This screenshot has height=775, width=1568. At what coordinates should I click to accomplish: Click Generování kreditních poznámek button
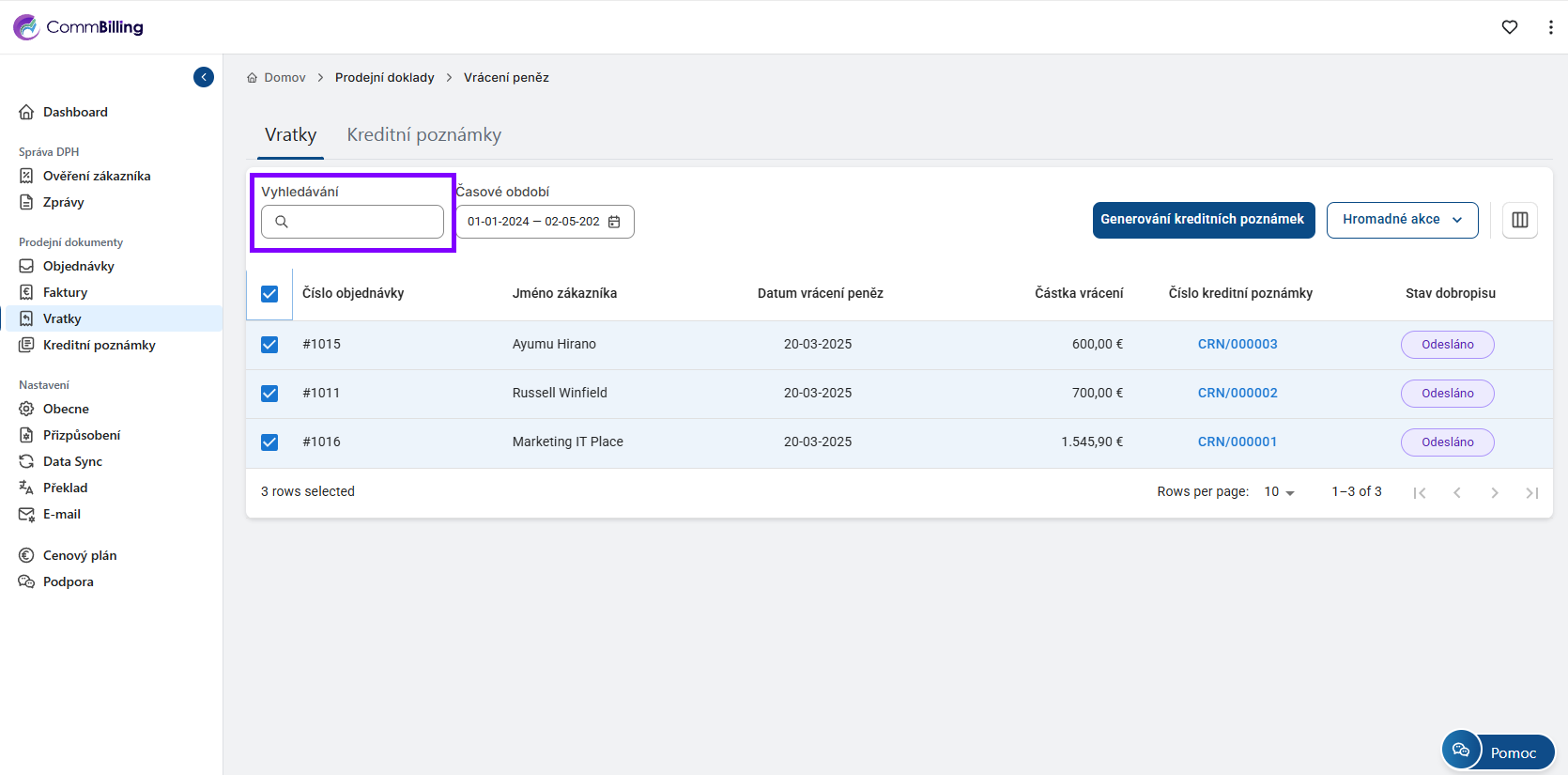tap(1203, 220)
